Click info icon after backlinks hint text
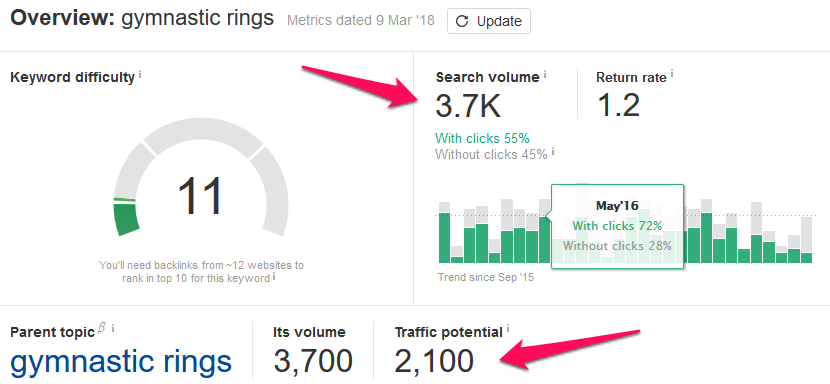830x384 pixels. (274, 276)
